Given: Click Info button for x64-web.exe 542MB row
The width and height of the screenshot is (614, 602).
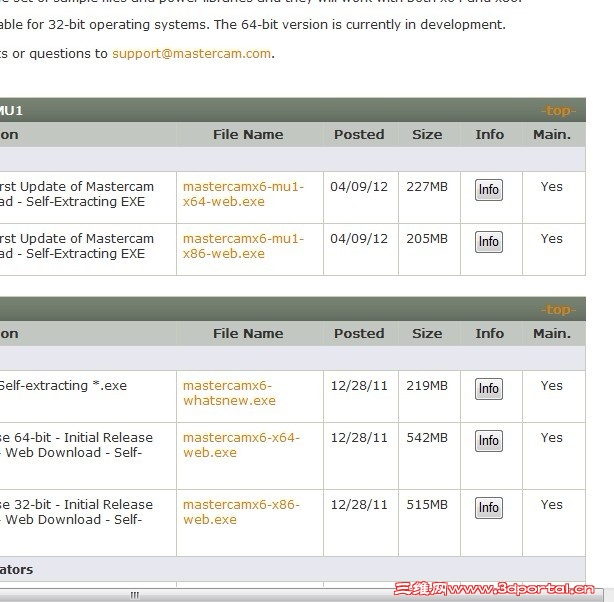Looking at the screenshot, I should [x=489, y=441].
